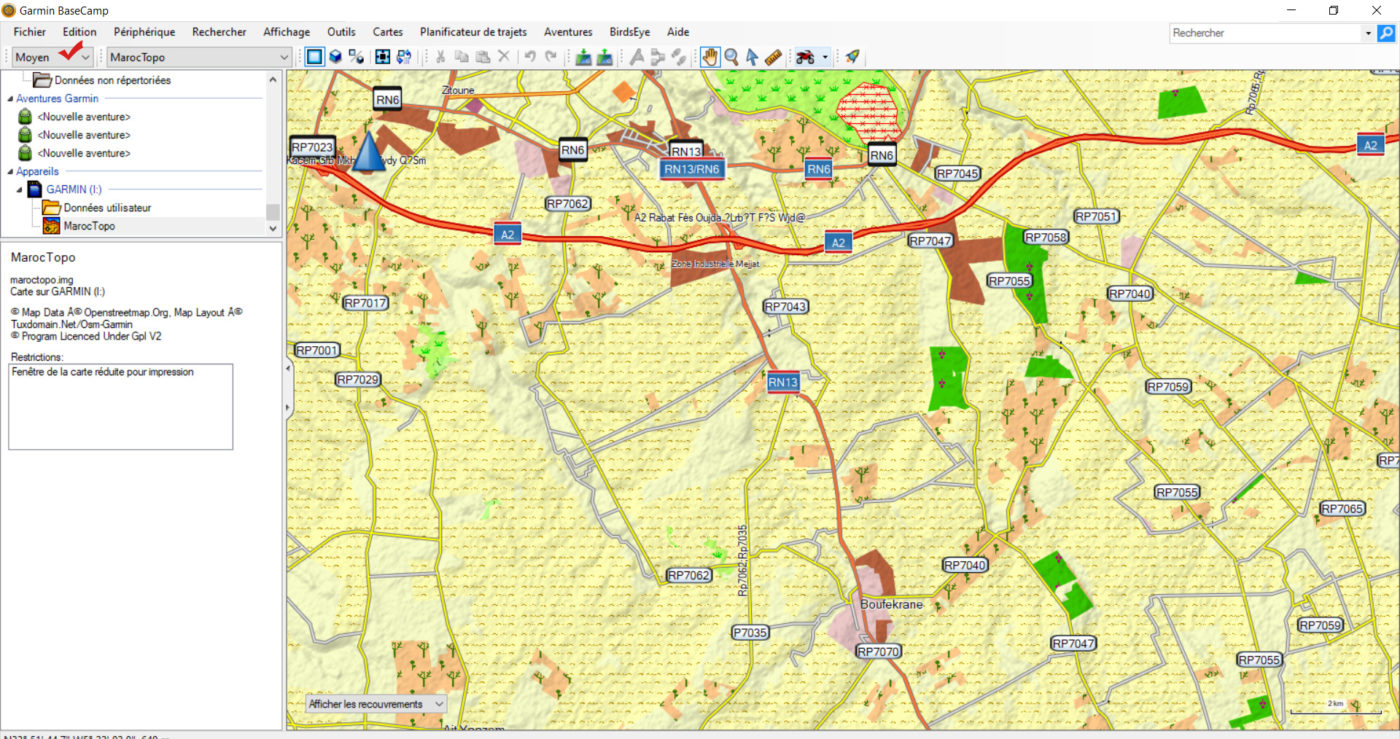Click the Undo arrow icon
This screenshot has width=1400, height=739.
(530, 57)
